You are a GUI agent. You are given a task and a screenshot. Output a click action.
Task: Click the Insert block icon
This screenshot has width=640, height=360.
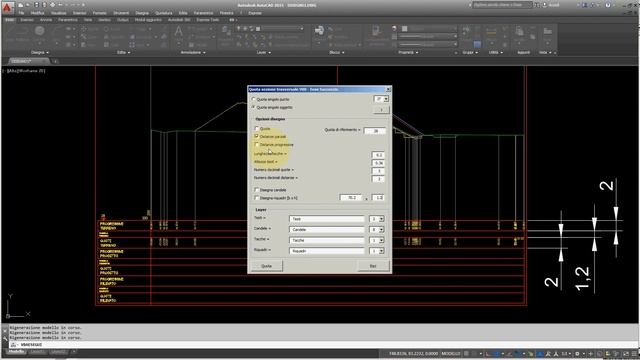click(x=319, y=30)
